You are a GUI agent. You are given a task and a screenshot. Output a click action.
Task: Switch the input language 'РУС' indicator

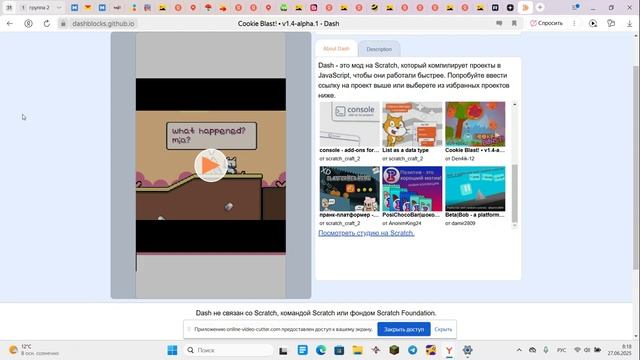(562, 350)
